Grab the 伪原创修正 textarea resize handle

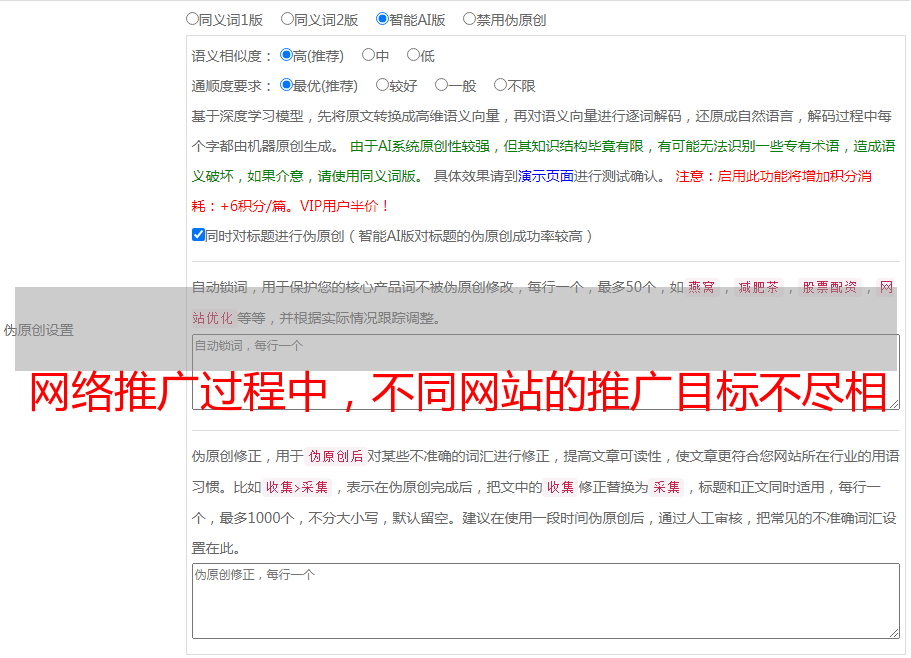tap(894, 634)
